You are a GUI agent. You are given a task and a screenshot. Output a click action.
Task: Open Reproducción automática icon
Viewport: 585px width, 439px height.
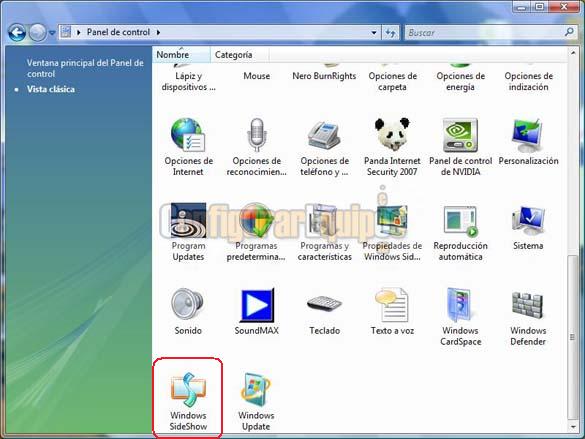coord(460,221)
